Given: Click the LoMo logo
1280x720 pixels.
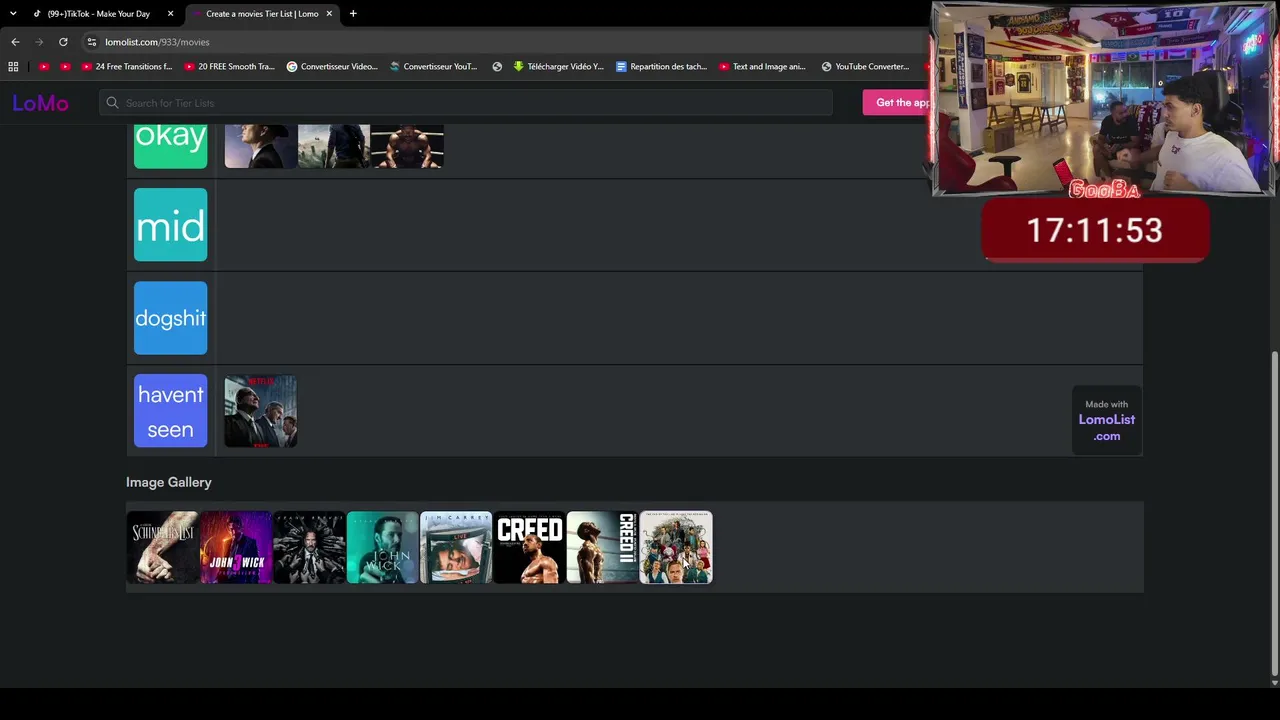Looking at the screenshot, I should click(40, 103).
